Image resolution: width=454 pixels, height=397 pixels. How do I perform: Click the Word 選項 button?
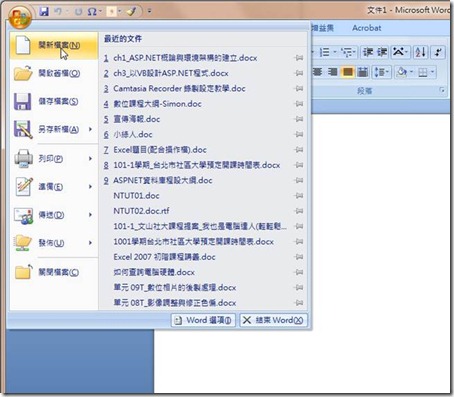203,320
